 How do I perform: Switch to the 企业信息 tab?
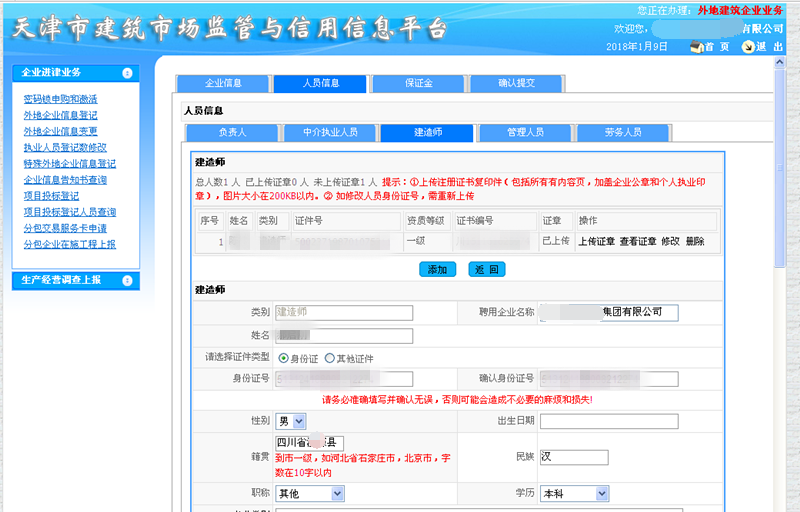pyautogui.click(x=223, y=83)
